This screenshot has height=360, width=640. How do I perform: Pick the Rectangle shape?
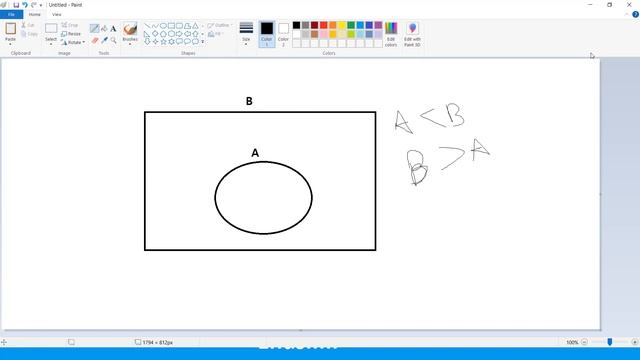(x=171, y=26)
